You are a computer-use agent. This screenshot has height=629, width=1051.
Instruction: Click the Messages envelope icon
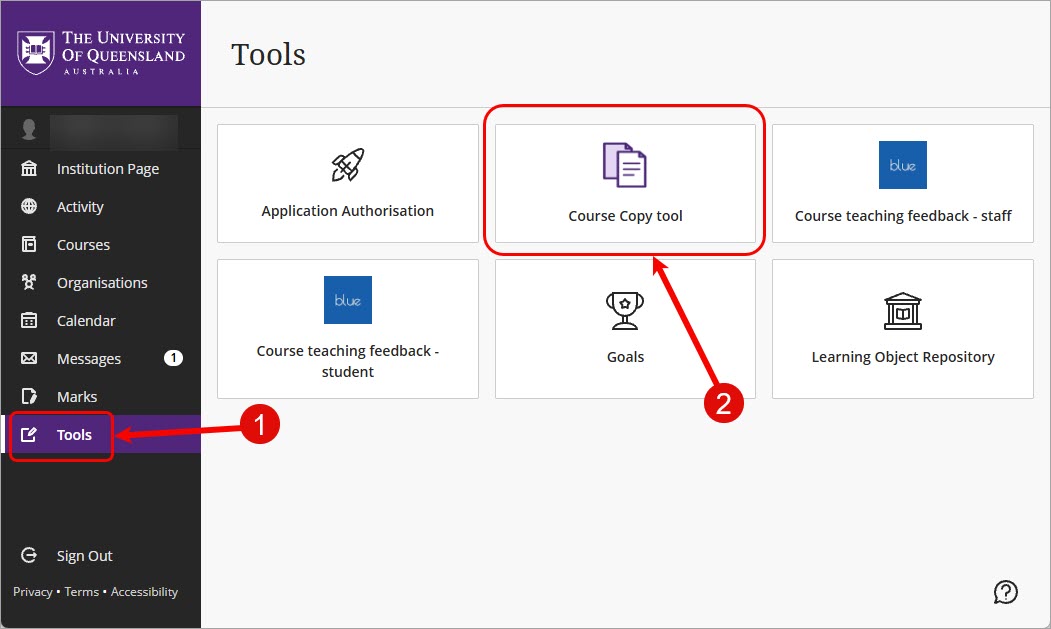(x=29, y=358)
